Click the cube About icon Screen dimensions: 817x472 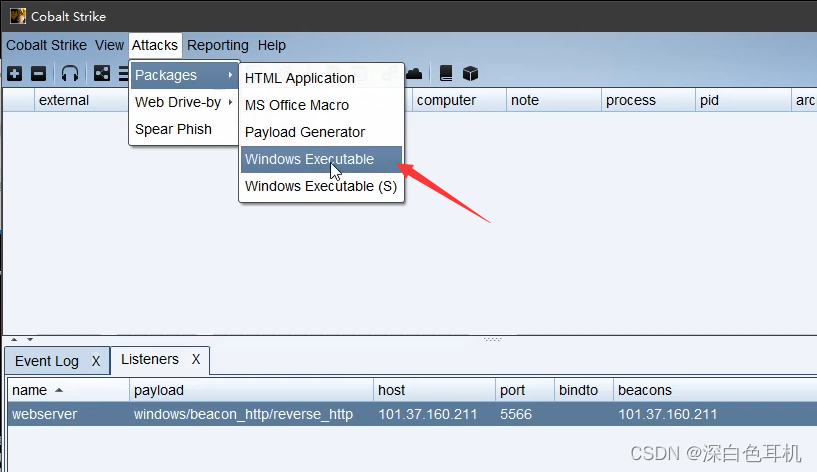click(x=471, y=73)
